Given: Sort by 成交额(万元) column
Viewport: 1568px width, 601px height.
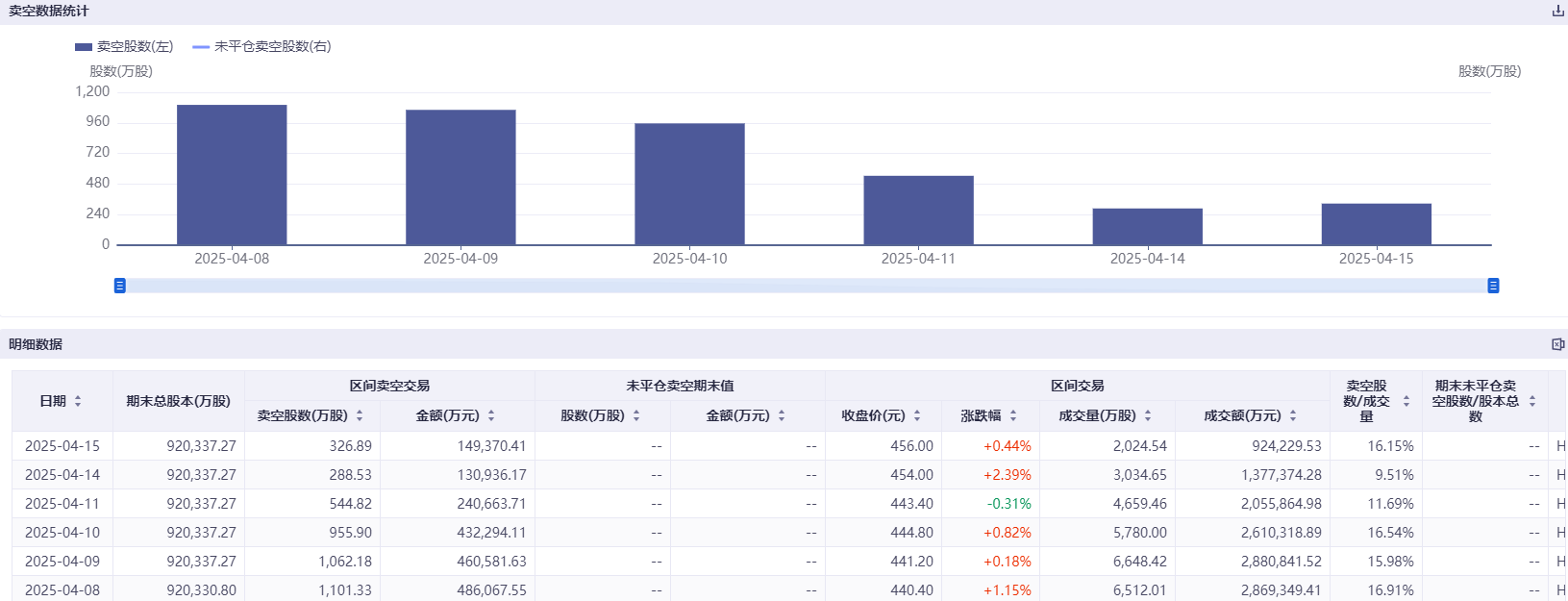Looking at the screenshot, I should coord(1293,415).
